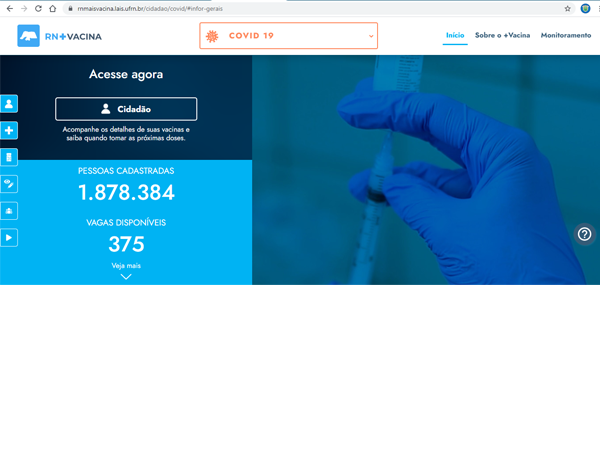Open the browser profile avatar

pos(585,8)
